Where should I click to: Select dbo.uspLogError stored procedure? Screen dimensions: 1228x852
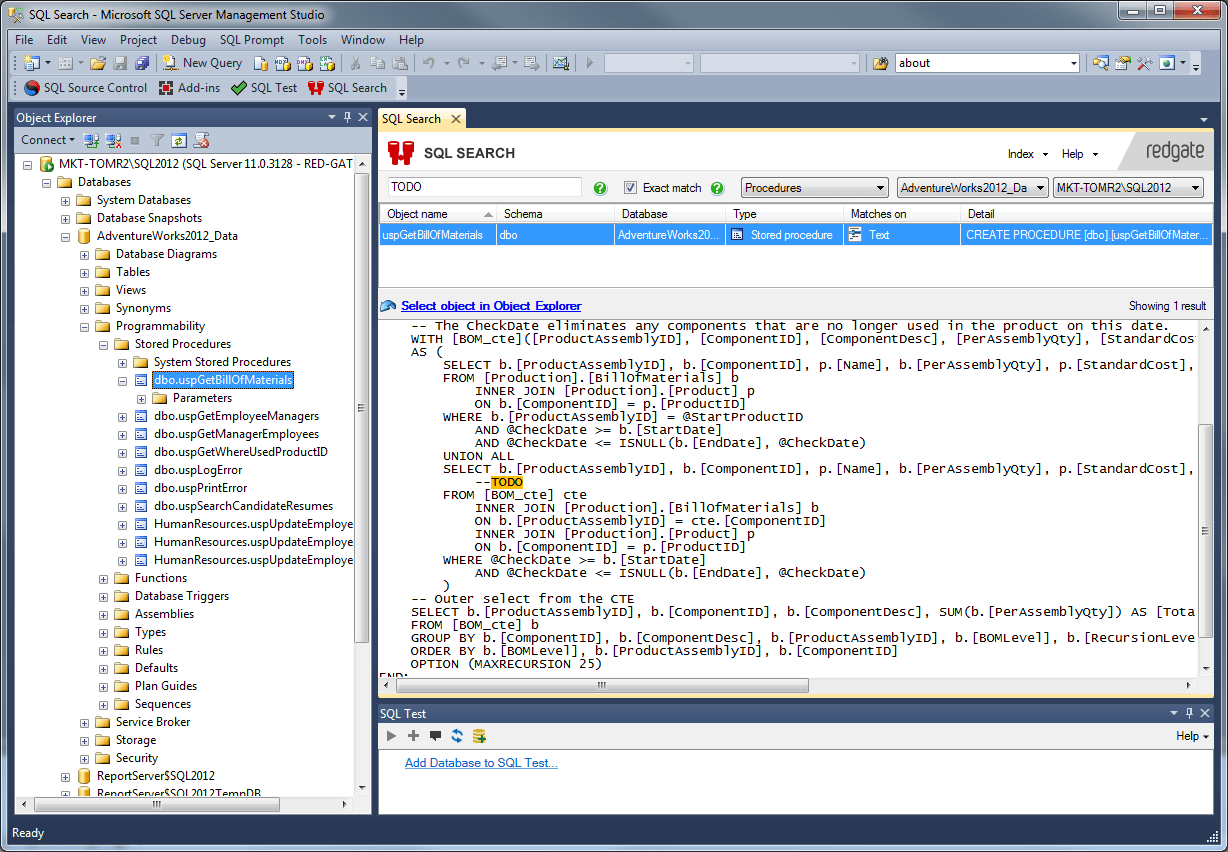click(x=198, y=470)
